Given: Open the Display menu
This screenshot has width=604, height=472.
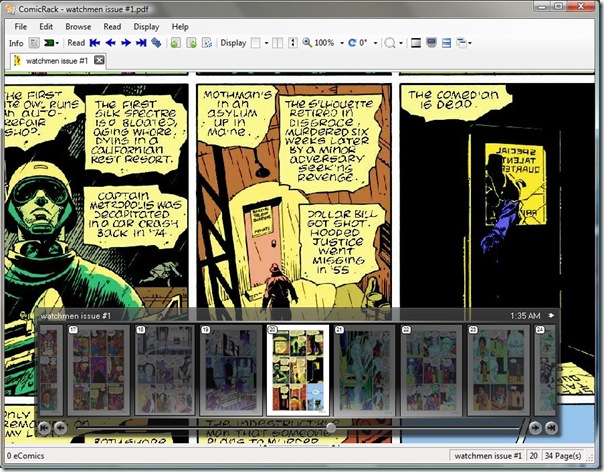Looking at the screenshot, I should [146, 27].
